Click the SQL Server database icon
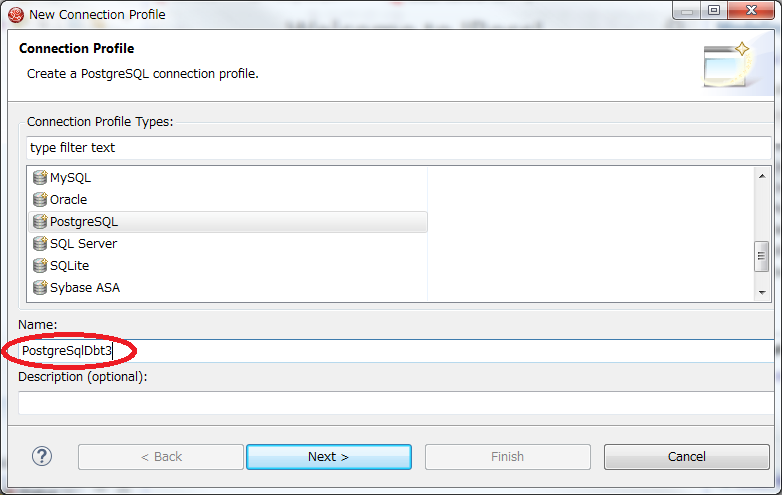 pos(40,243)
